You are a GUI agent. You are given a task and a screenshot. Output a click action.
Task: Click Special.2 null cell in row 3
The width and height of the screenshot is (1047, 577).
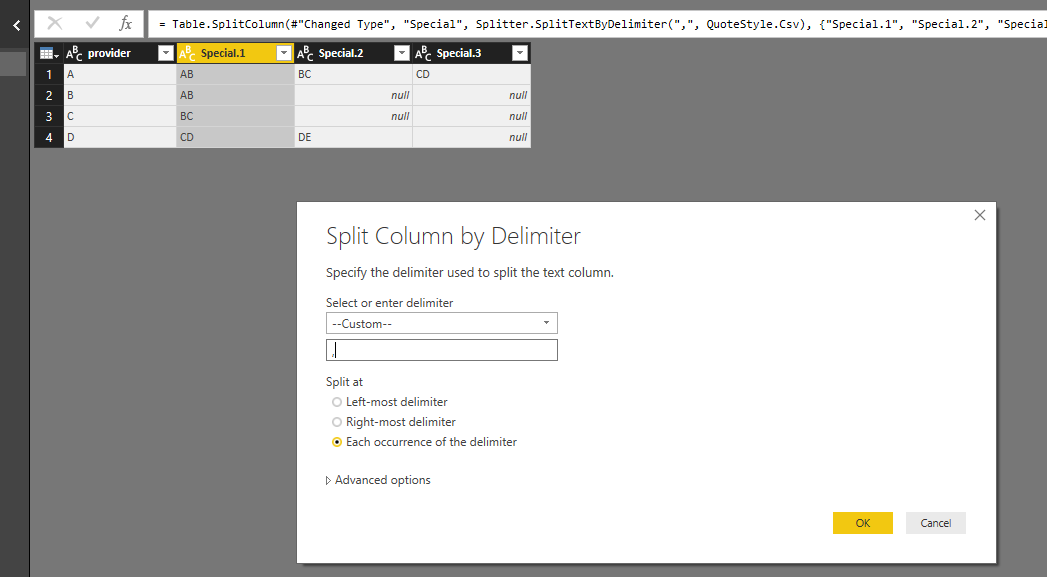tap(353, 116)
